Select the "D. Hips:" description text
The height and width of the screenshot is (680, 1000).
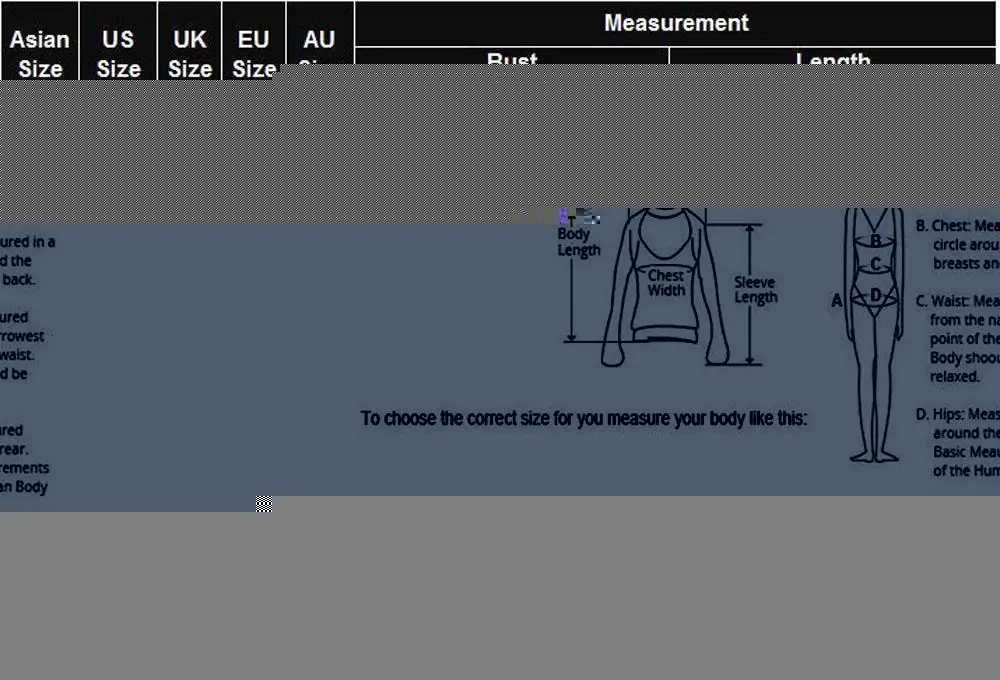tap(957, 442)
